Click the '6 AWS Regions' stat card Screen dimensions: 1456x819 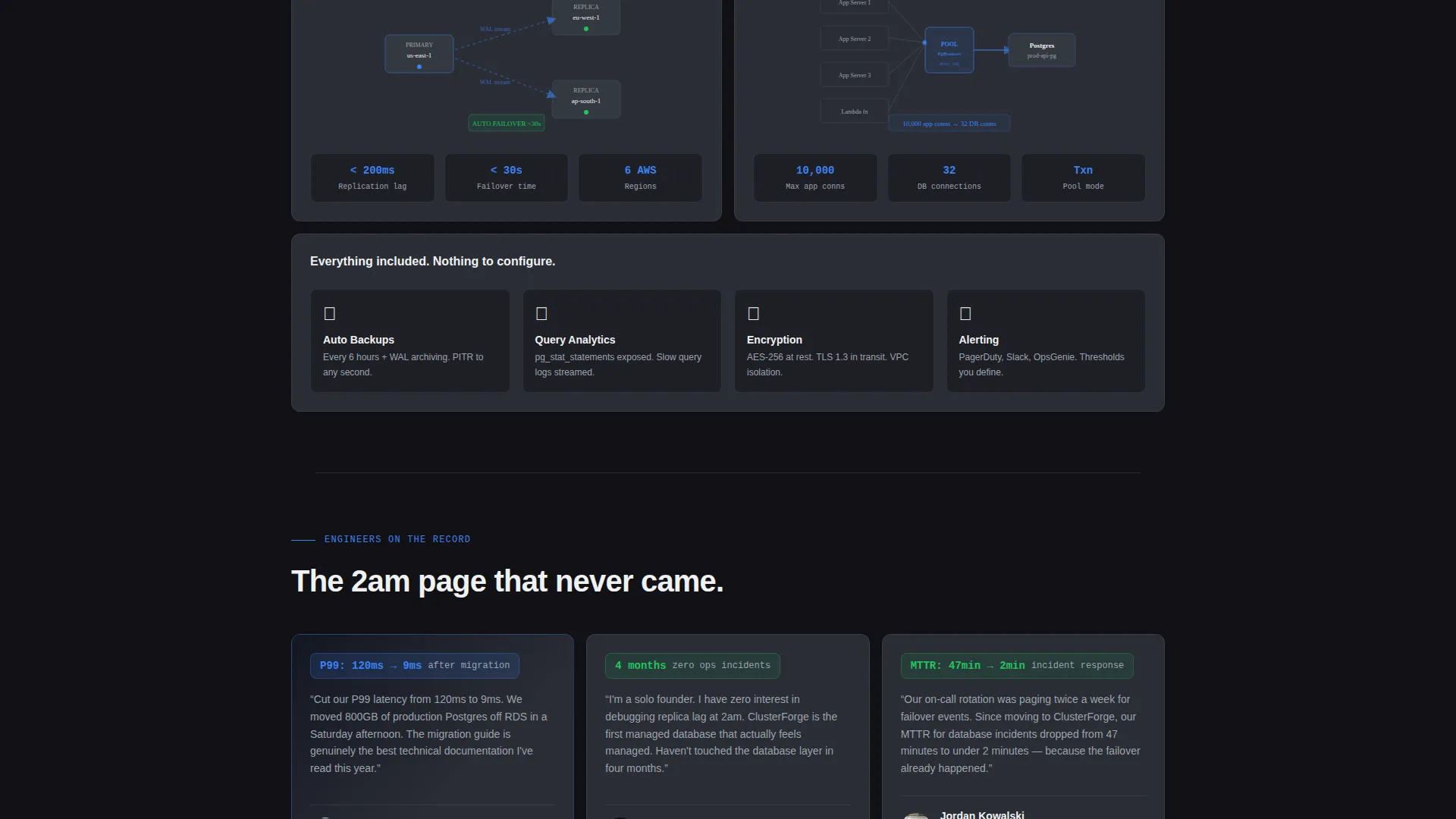point(641,178)
